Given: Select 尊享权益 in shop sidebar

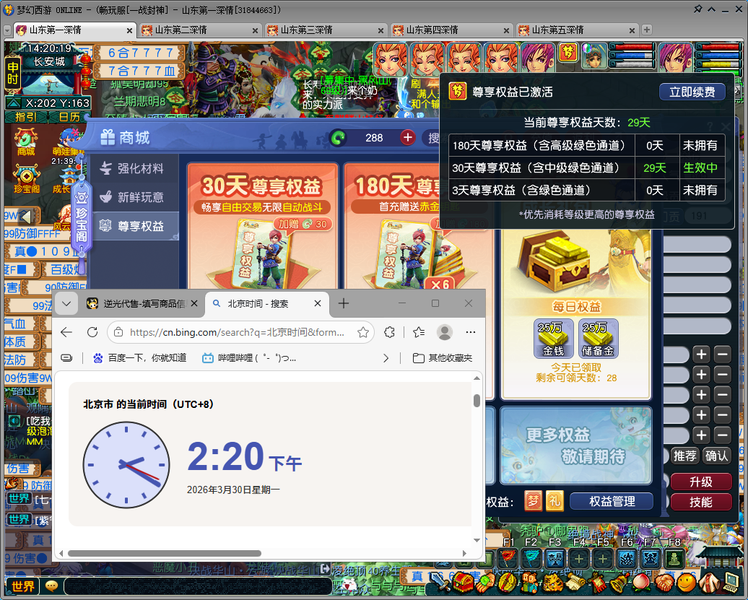Looking at the screenshot, I should [135, 226].
